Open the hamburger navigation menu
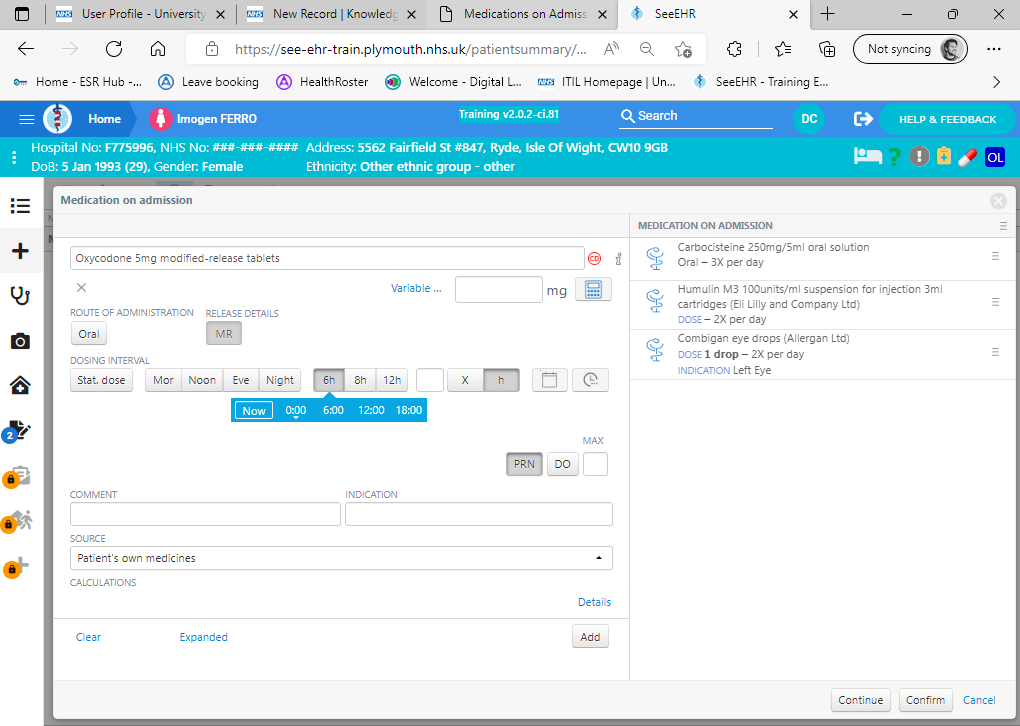 (27, 119)
